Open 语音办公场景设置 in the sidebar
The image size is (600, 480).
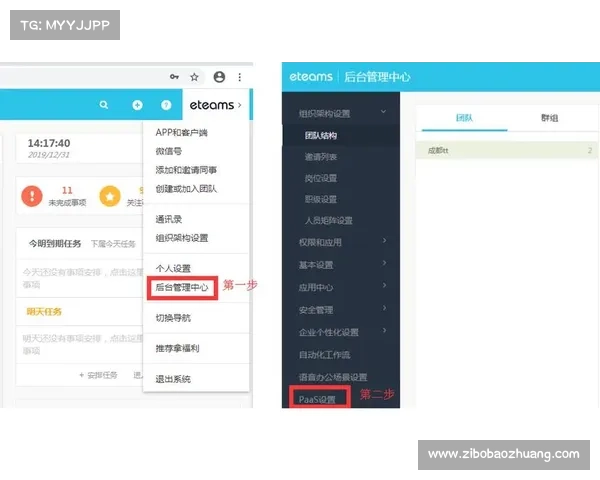tap(333, 377)
